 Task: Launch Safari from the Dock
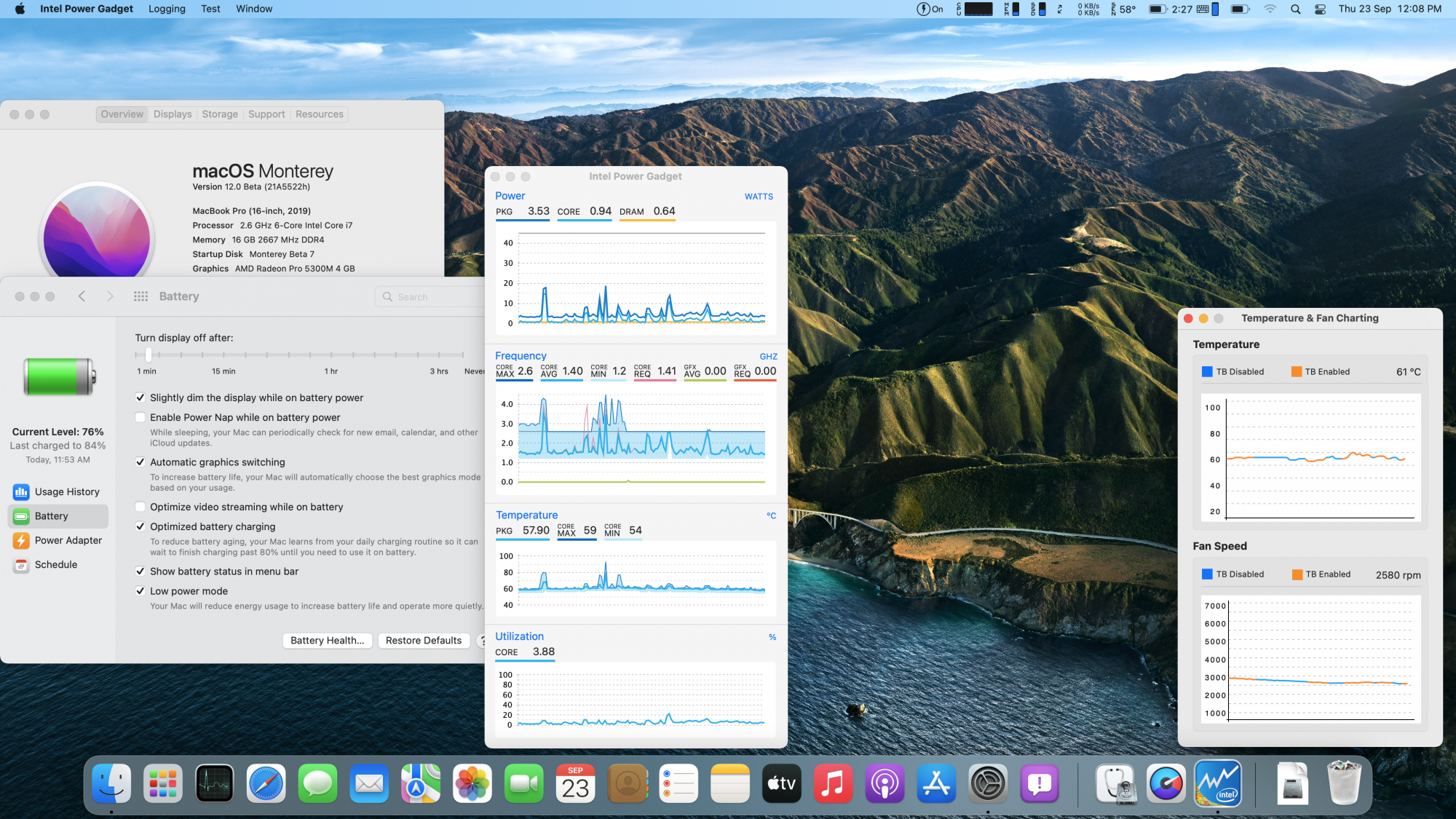[x=266, y=784]
